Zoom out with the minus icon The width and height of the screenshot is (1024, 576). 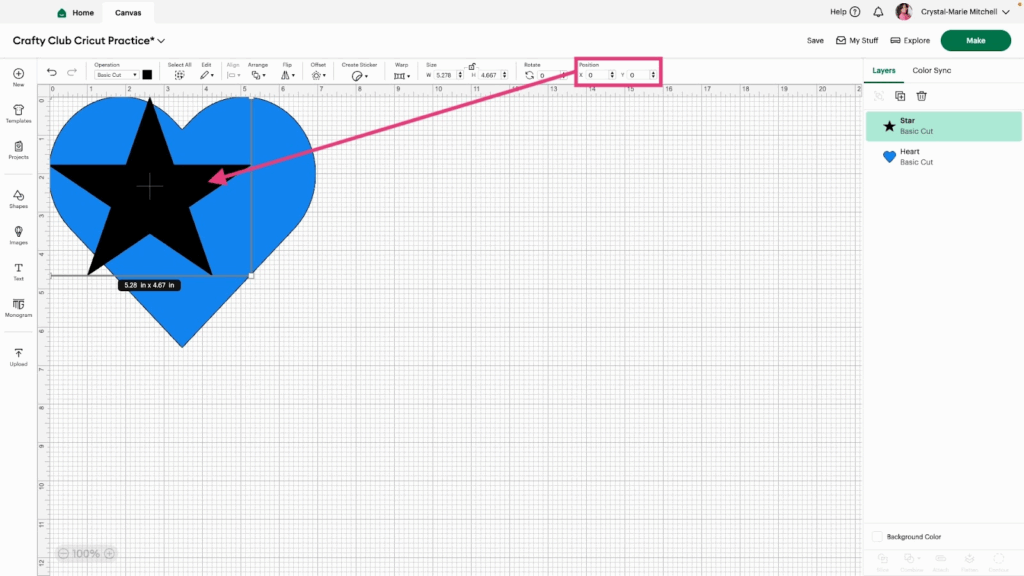tap(63, 554)
